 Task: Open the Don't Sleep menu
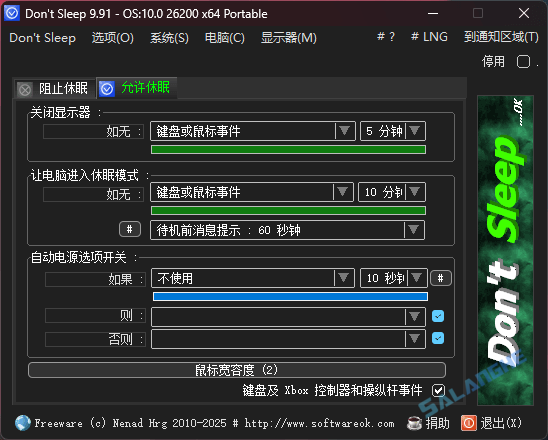(x=42, y=38)
